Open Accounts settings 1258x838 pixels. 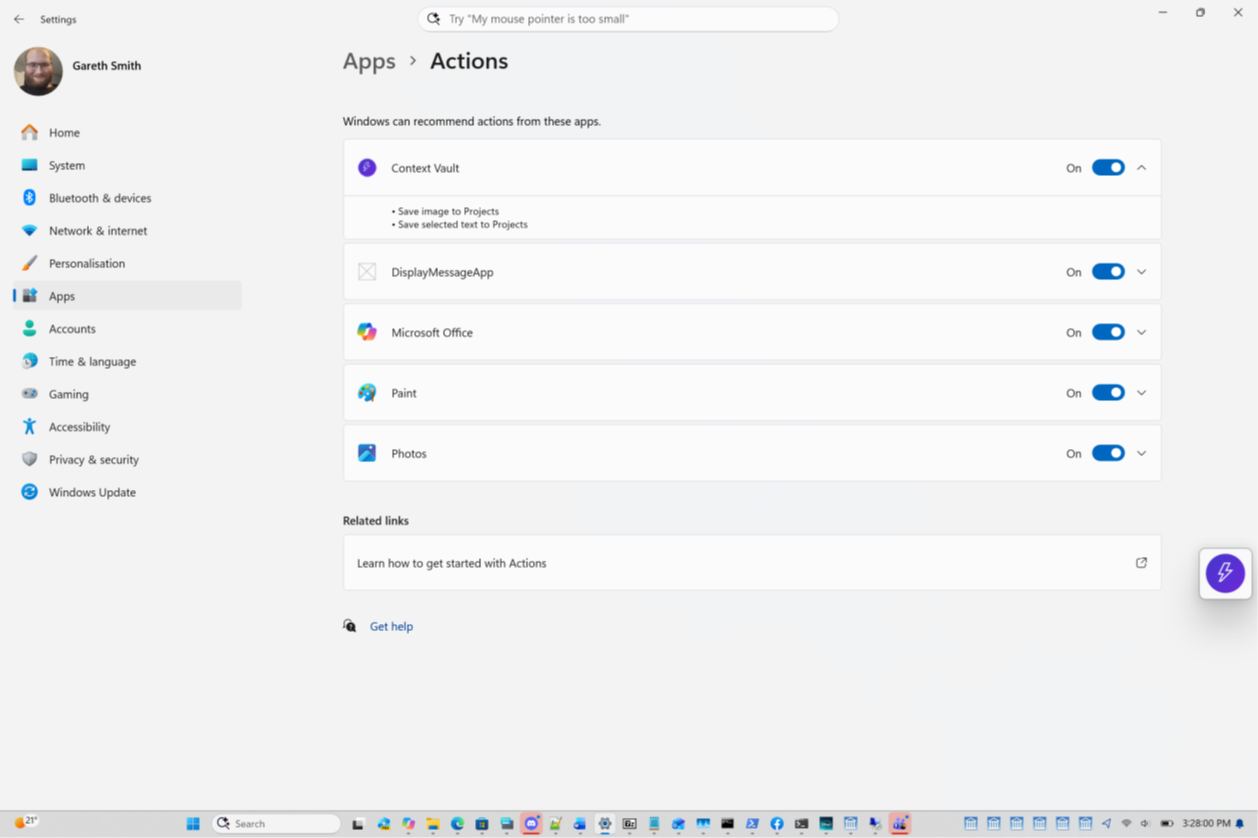[x=127, y=329]
